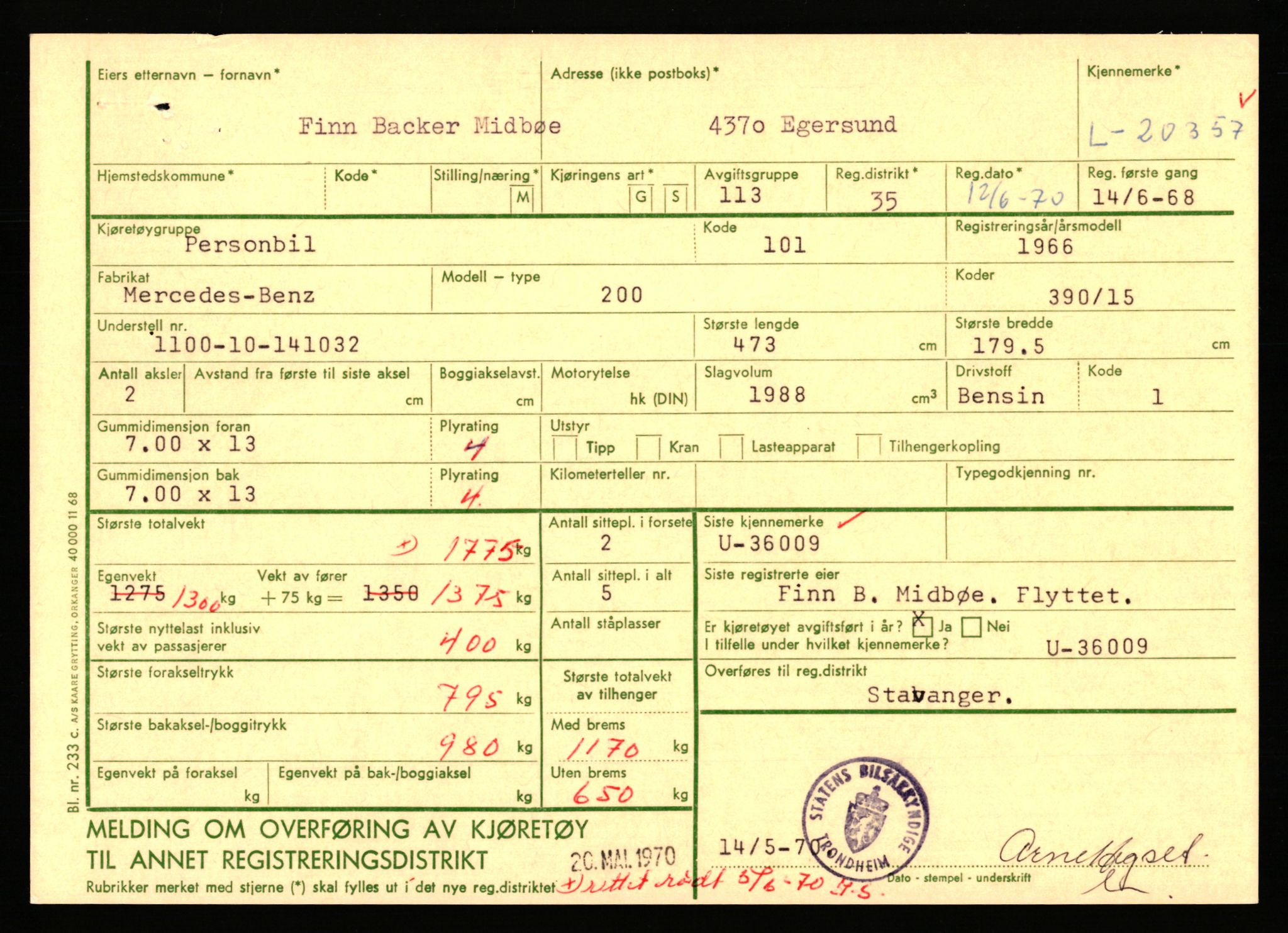Click chassis number 1100-10-141032

257,345
